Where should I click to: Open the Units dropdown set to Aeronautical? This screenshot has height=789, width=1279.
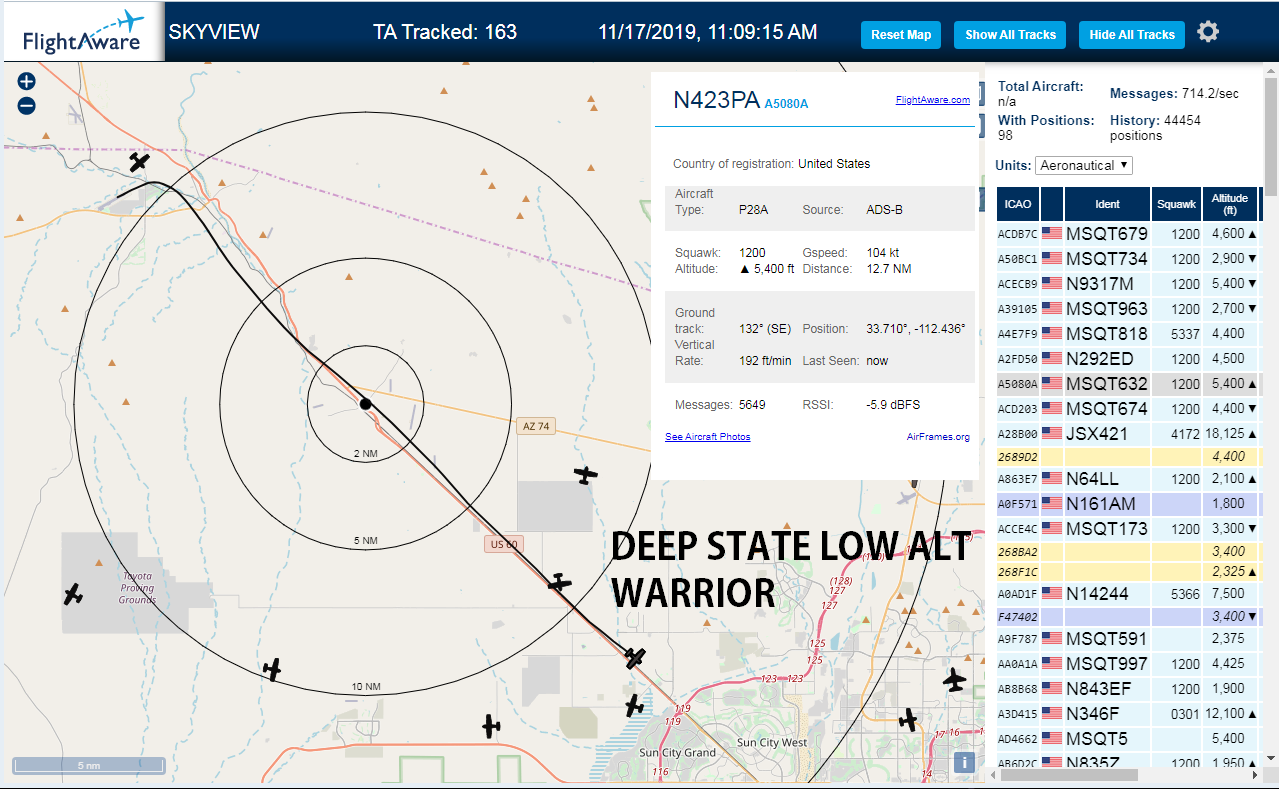tap(1084, 165)
